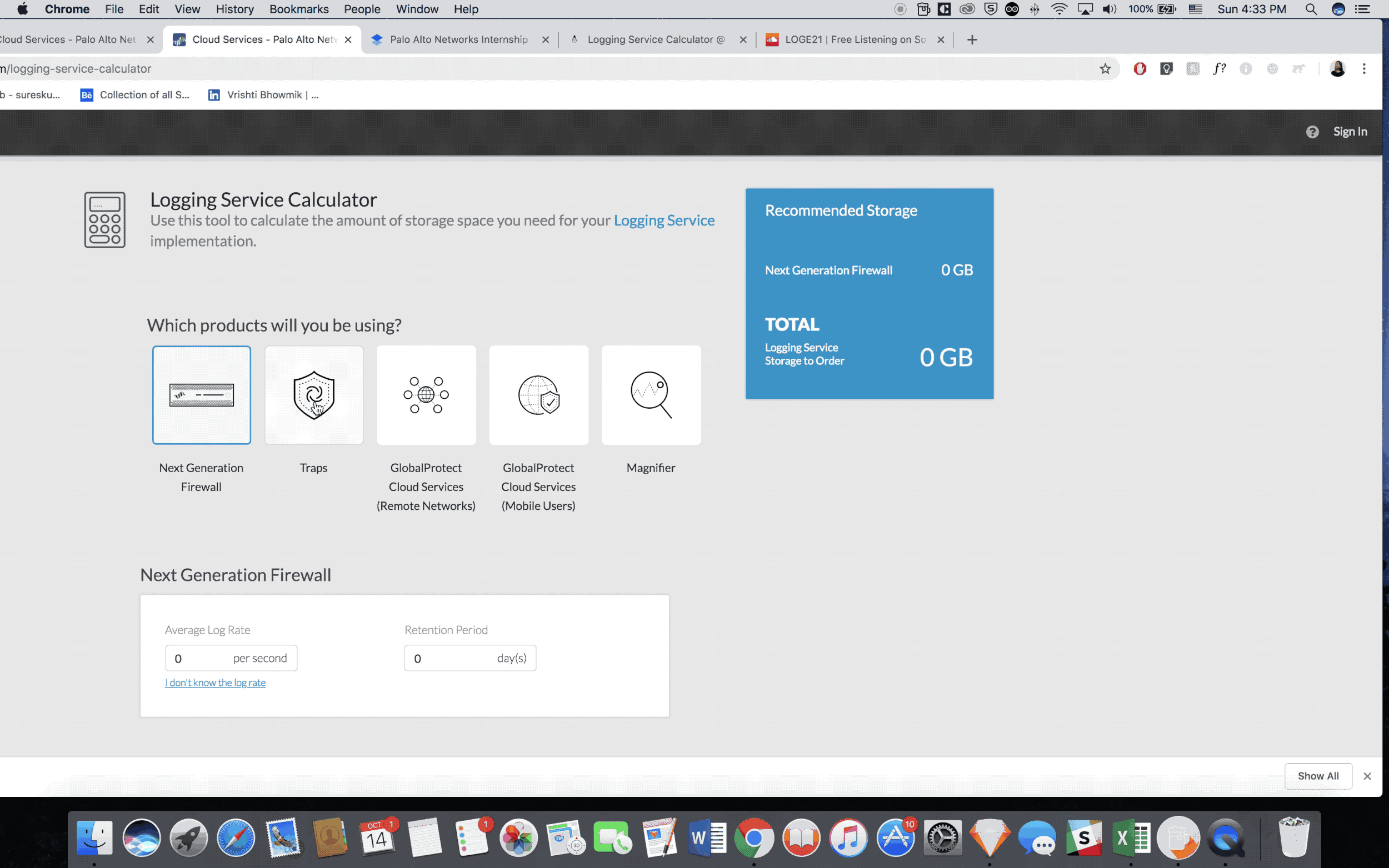The image size is (1389, 868).
Task: Click the Retention Period days field
Action: 470,658
